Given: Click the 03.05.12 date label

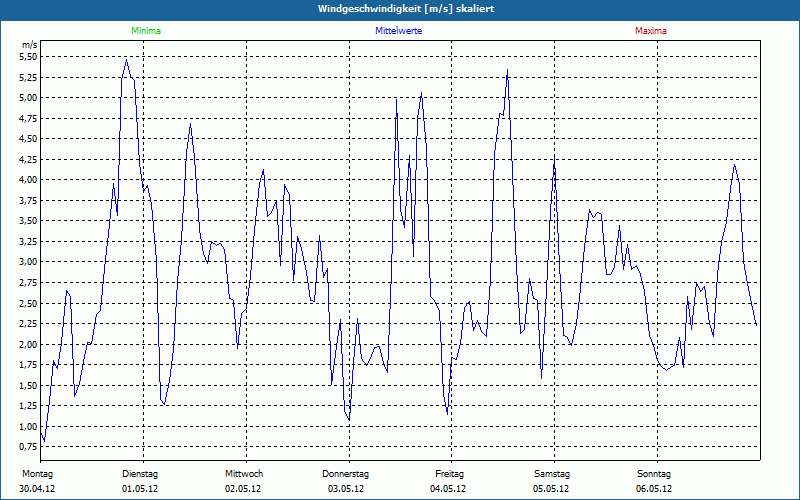Looking at the screenshot, I should click(x=346, y=489).
